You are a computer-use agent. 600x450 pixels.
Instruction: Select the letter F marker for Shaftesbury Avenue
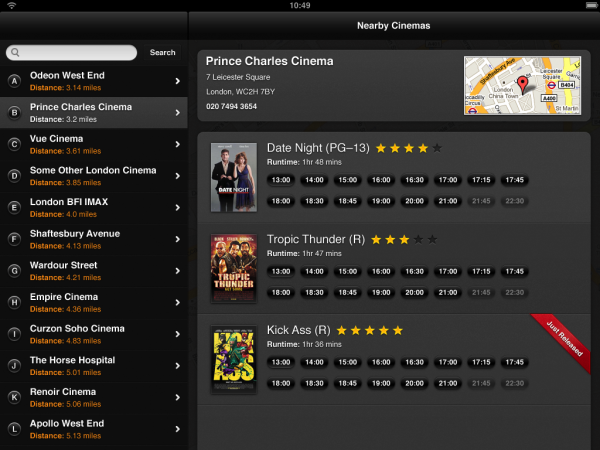(14, 239)
